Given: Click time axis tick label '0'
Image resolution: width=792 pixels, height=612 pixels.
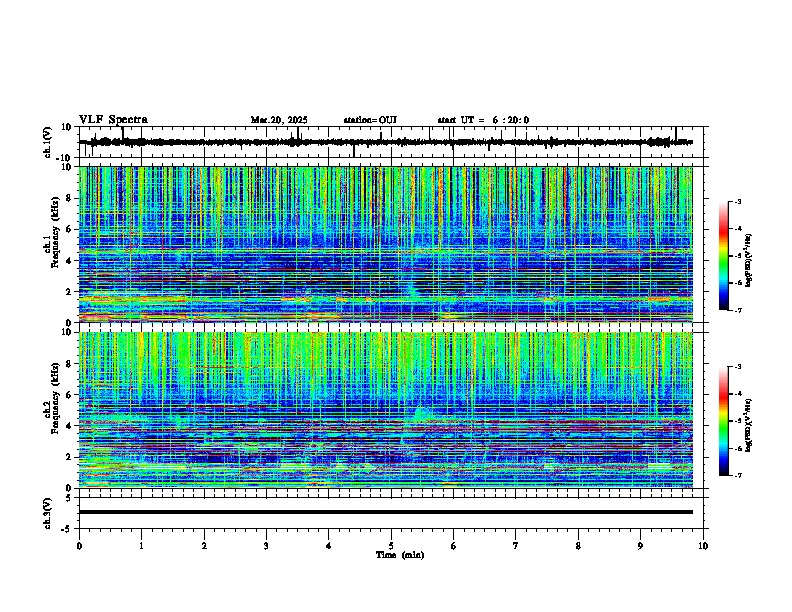Looking at the screenshot, I should (79, 546).
